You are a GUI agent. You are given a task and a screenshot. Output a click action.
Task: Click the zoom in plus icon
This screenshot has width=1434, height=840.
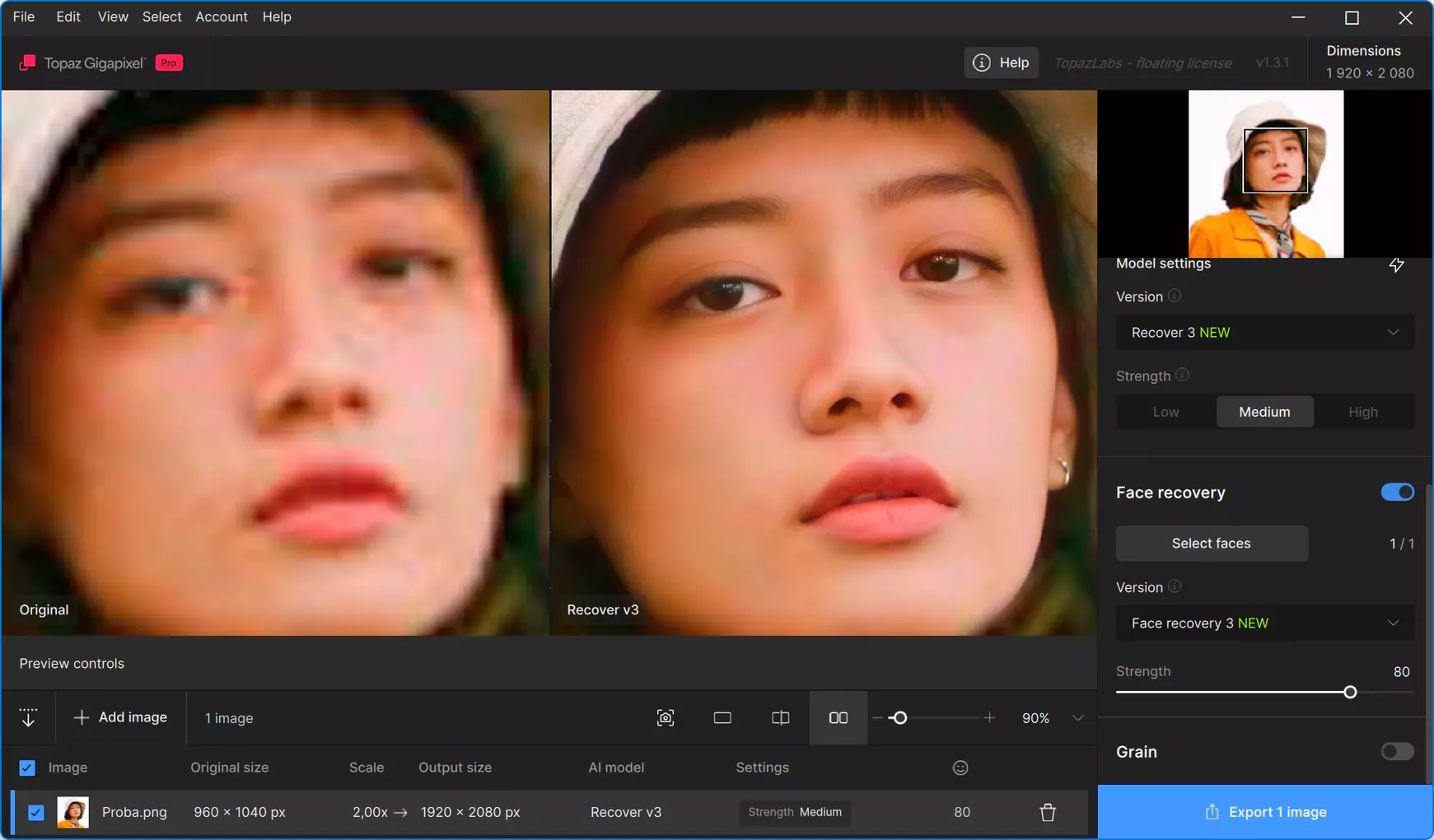(989, 718)
